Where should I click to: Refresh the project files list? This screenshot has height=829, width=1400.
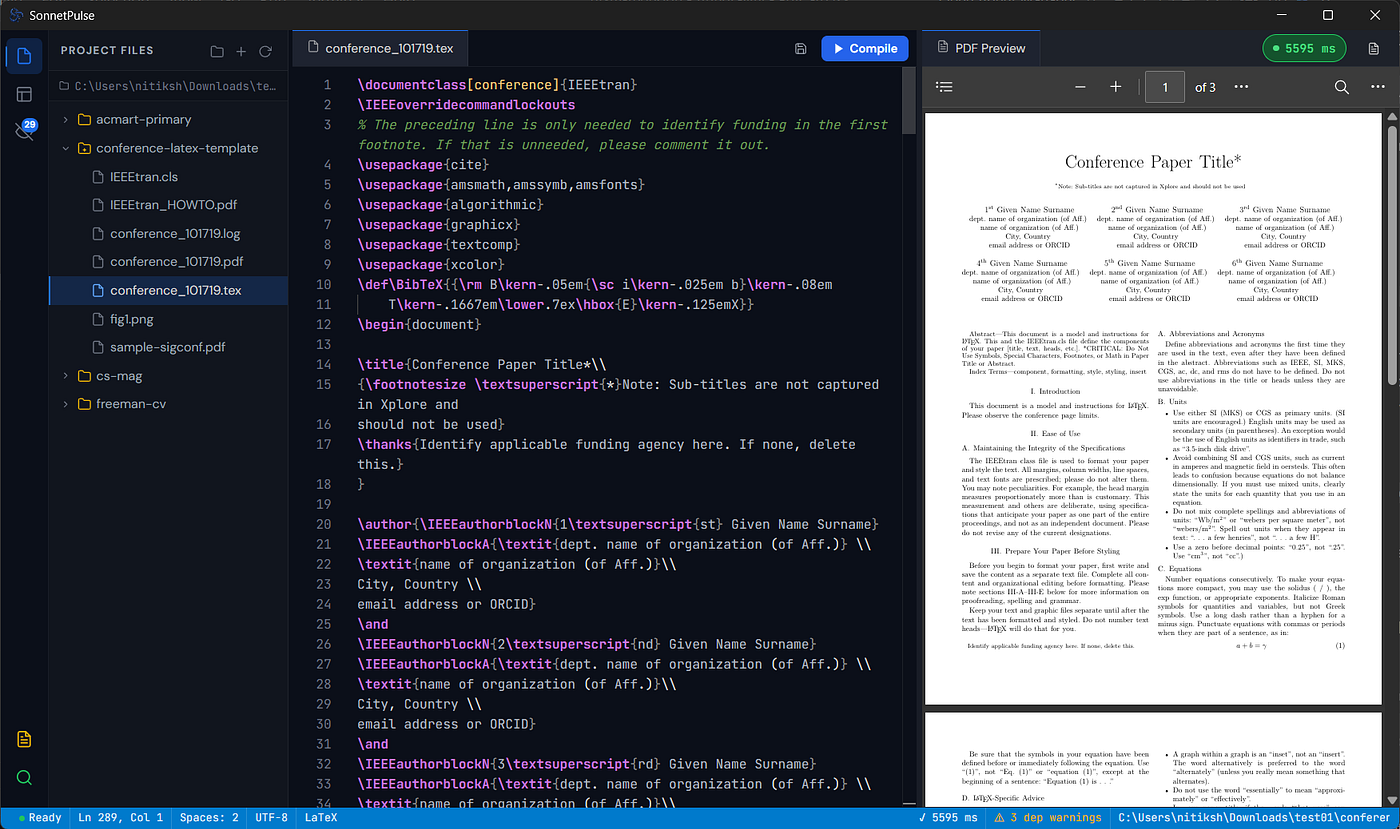[265, 51]
